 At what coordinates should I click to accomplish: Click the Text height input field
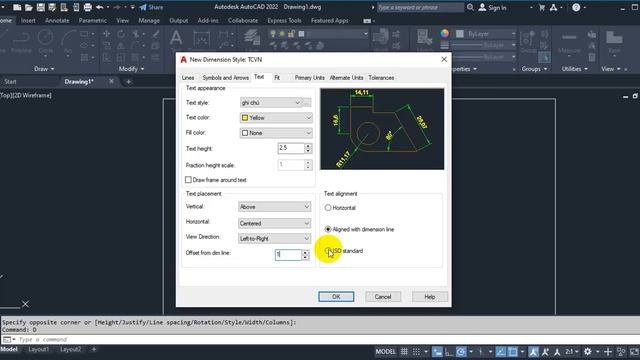click(x=291, y=148)
